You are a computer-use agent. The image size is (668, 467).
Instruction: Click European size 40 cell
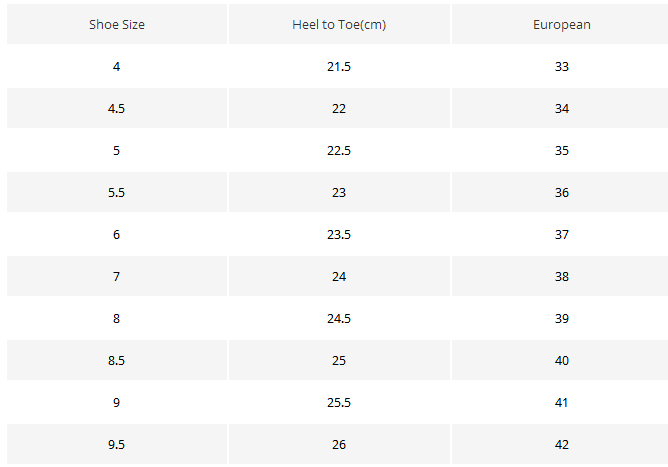click(x=560, y=360)
